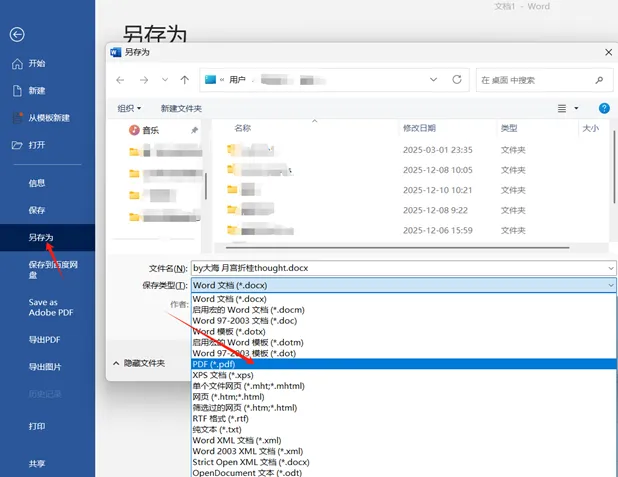Click the new document icon beside 新建
Viewport: 618px width, 477px height.
(x=17, y=91)
